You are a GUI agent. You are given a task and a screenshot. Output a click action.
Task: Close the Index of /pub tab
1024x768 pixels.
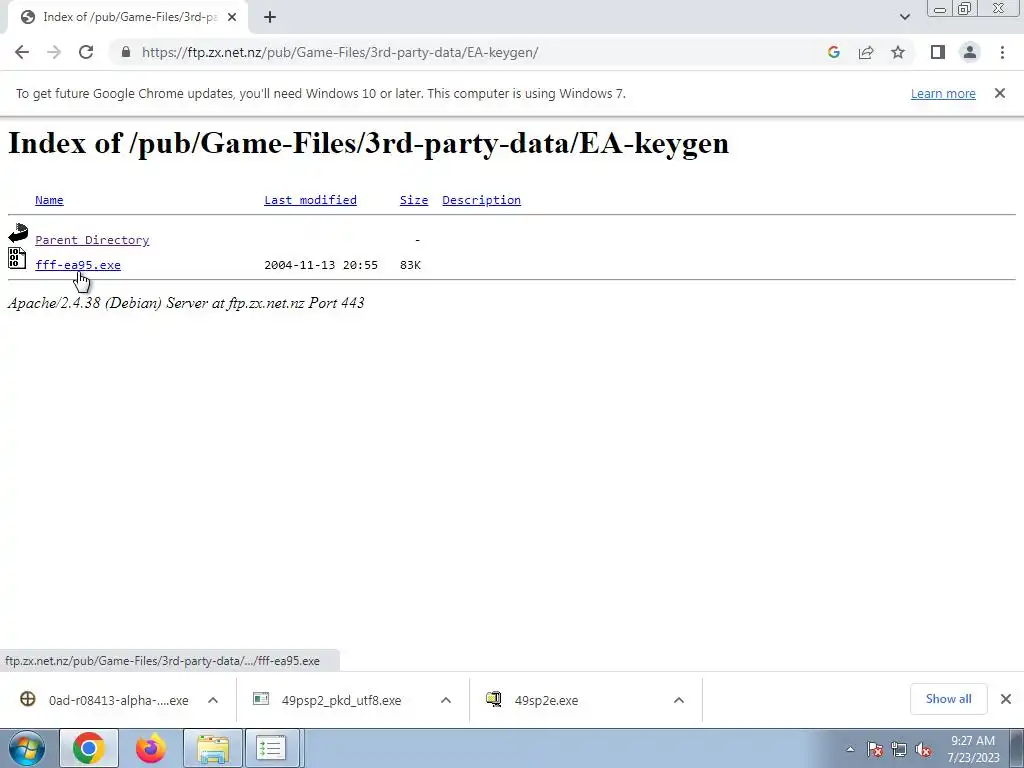click(232, 17)
